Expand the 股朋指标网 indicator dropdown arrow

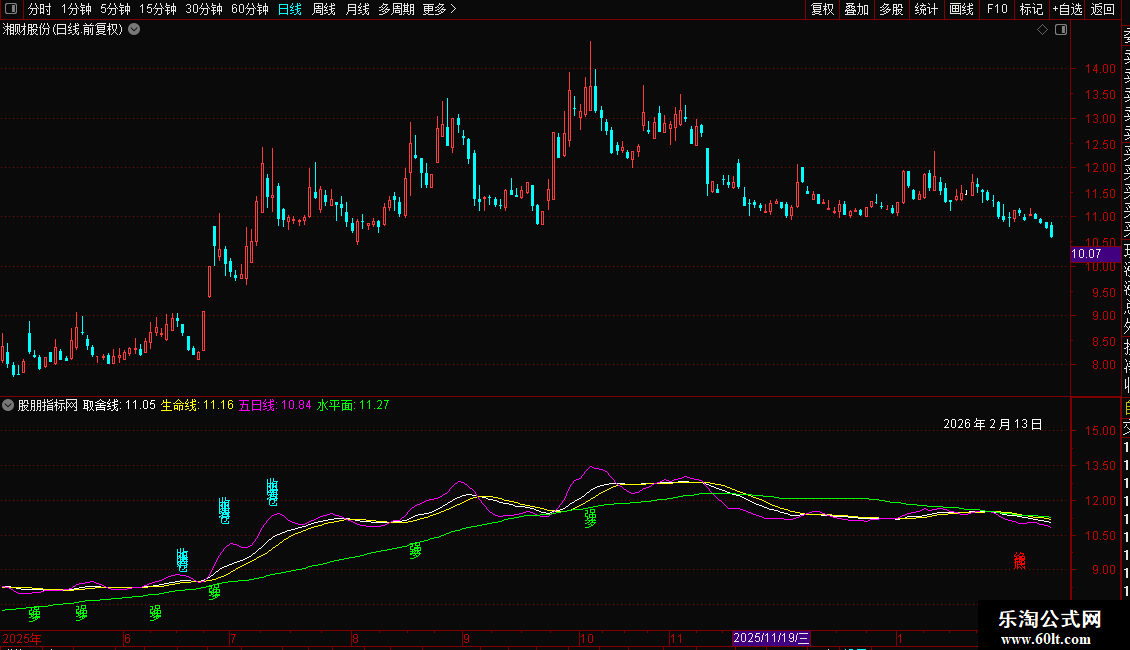click(8, 405)
